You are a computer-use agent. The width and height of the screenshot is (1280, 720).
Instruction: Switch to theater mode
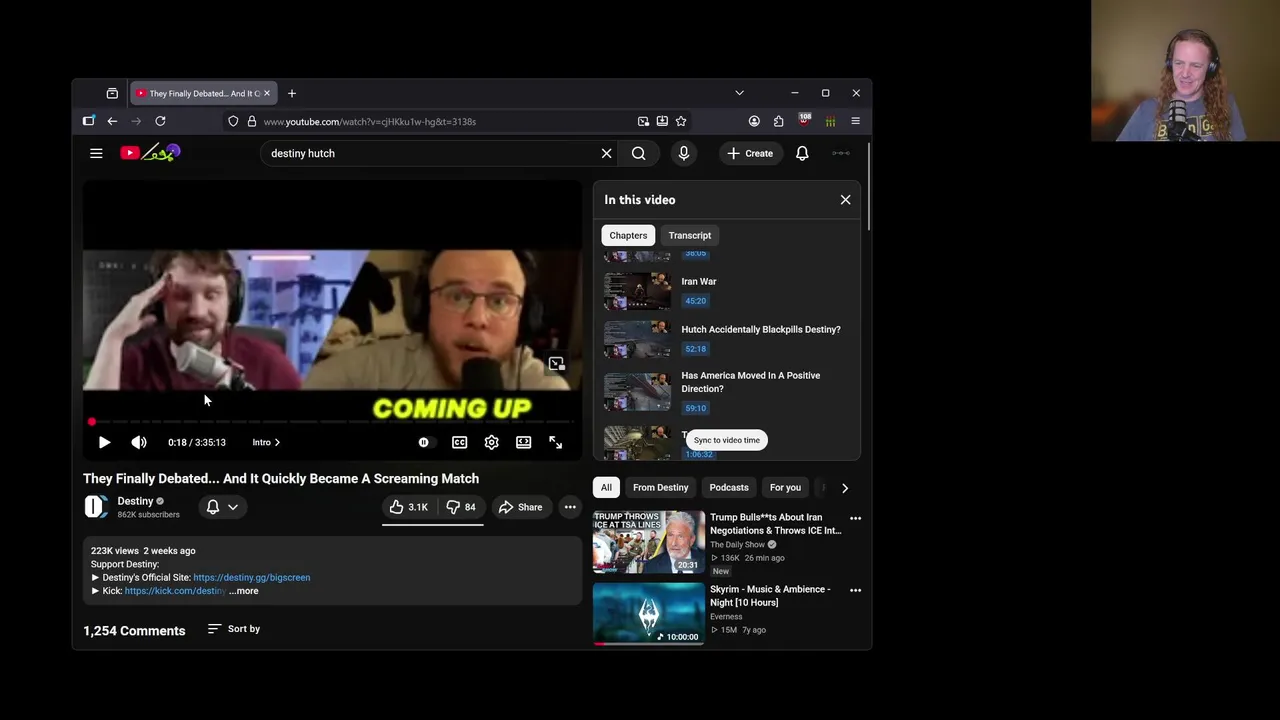pos(523,442)
